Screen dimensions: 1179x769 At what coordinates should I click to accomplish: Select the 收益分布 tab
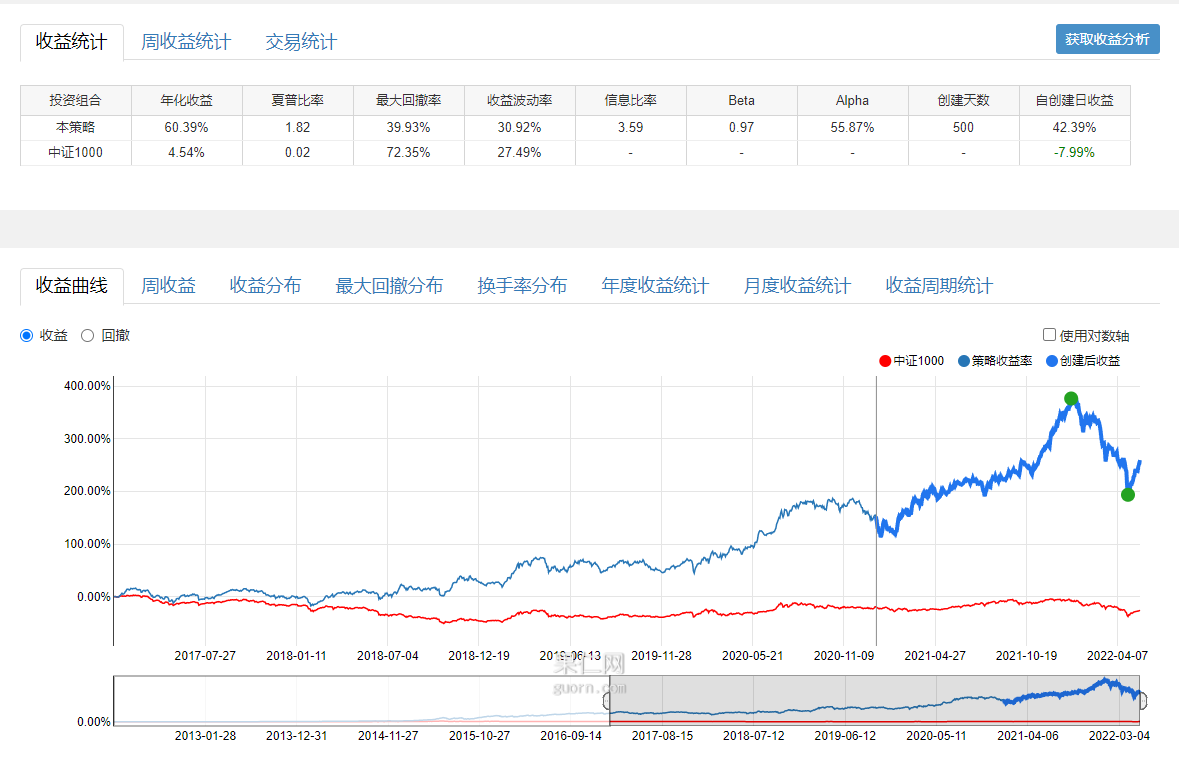click(x=265, y=286)
